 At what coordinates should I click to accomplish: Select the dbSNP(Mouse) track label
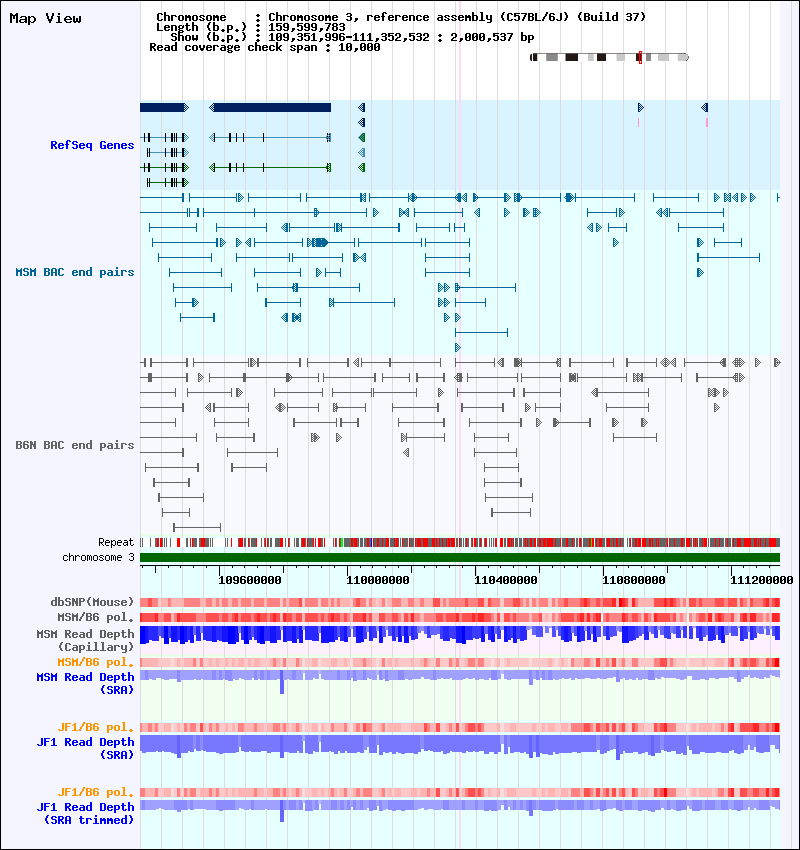[x=92, y=602]
